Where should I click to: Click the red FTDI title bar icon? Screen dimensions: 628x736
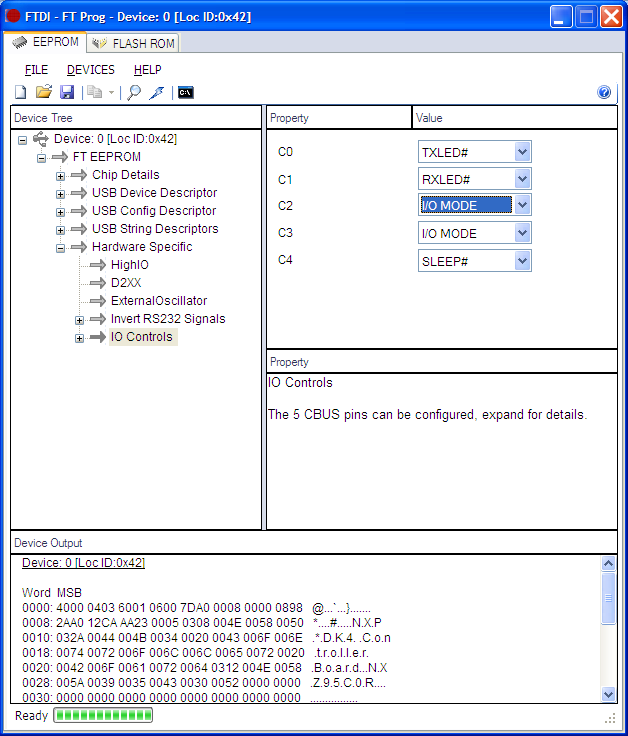click(x=13, y=16)
